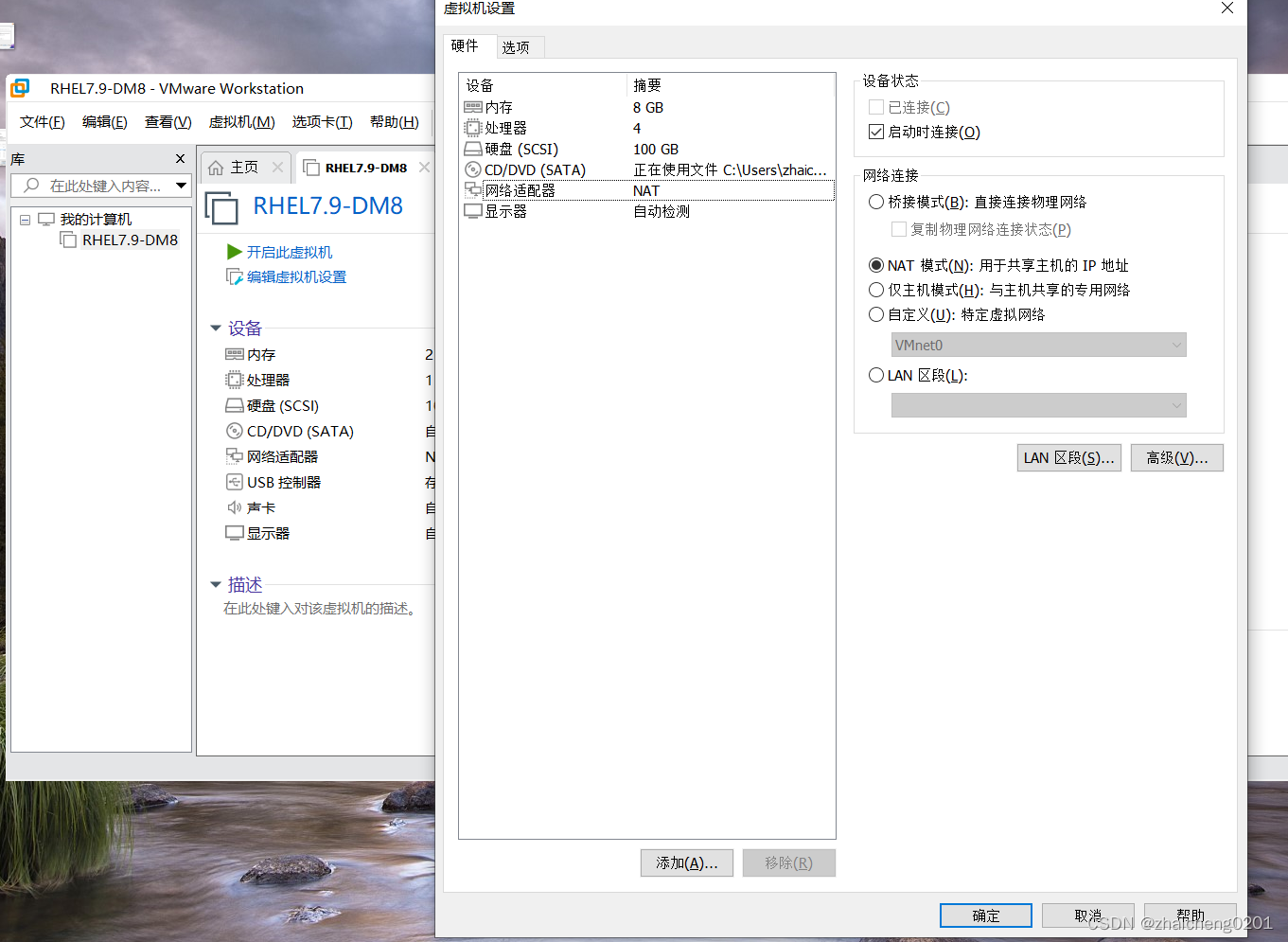The image size is (1288, 942).
Task: Click the CD/DVD (SATA) disc icon in the settings dialog
Action: 473,169
